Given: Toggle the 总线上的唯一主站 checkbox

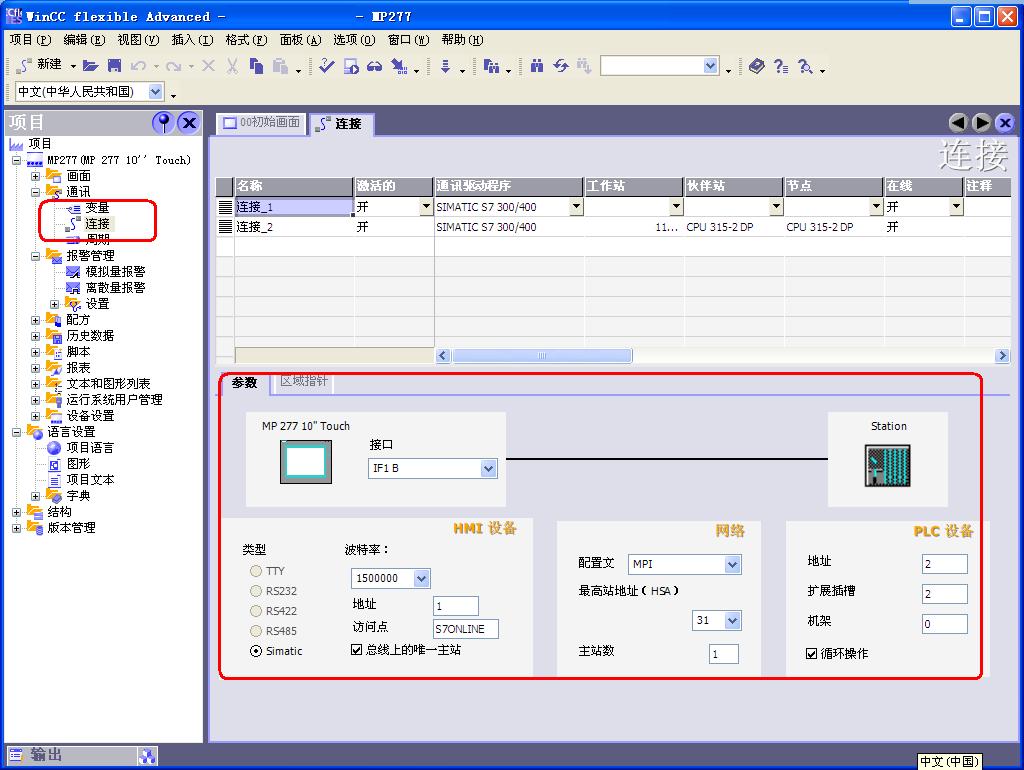Looking at the screenshot, I should (x=357, y=650).
